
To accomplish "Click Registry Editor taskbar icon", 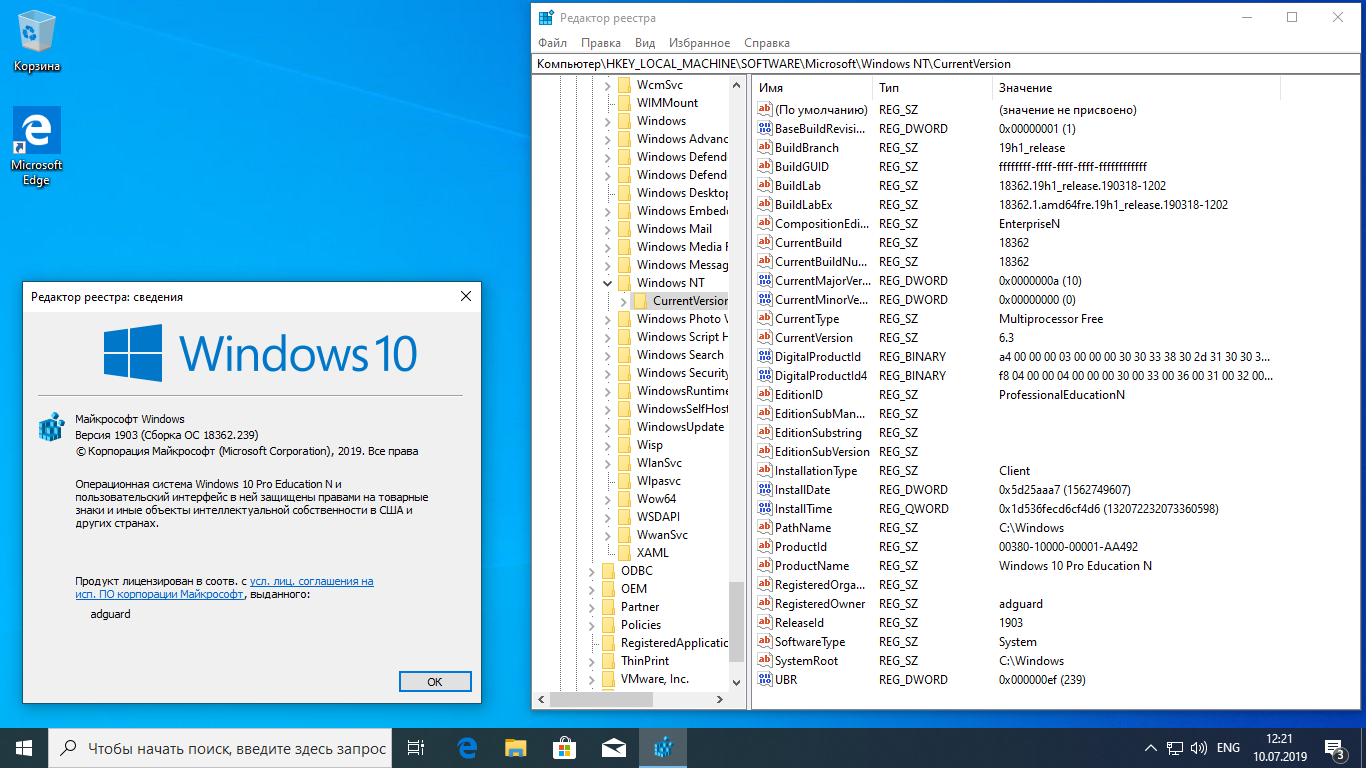I will pyautogui.click(x=662, y=748).
